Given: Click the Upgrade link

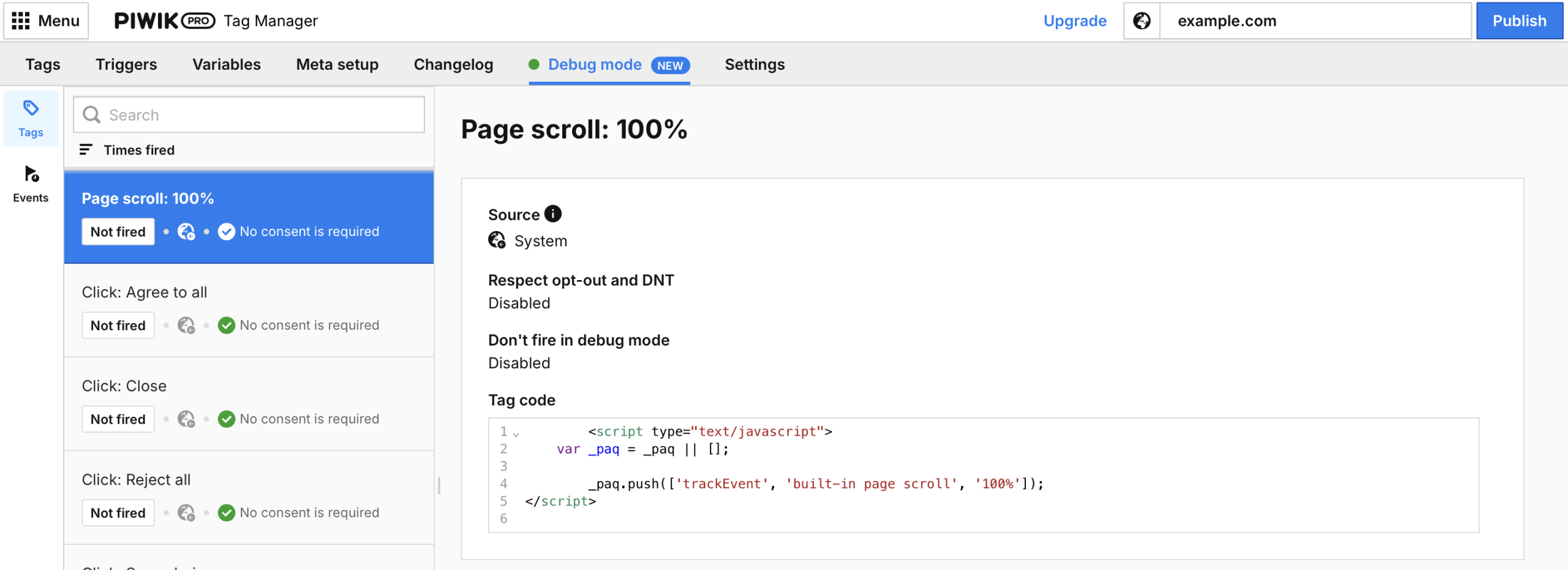Looking at the screenshot, I should coord(1075,21).
